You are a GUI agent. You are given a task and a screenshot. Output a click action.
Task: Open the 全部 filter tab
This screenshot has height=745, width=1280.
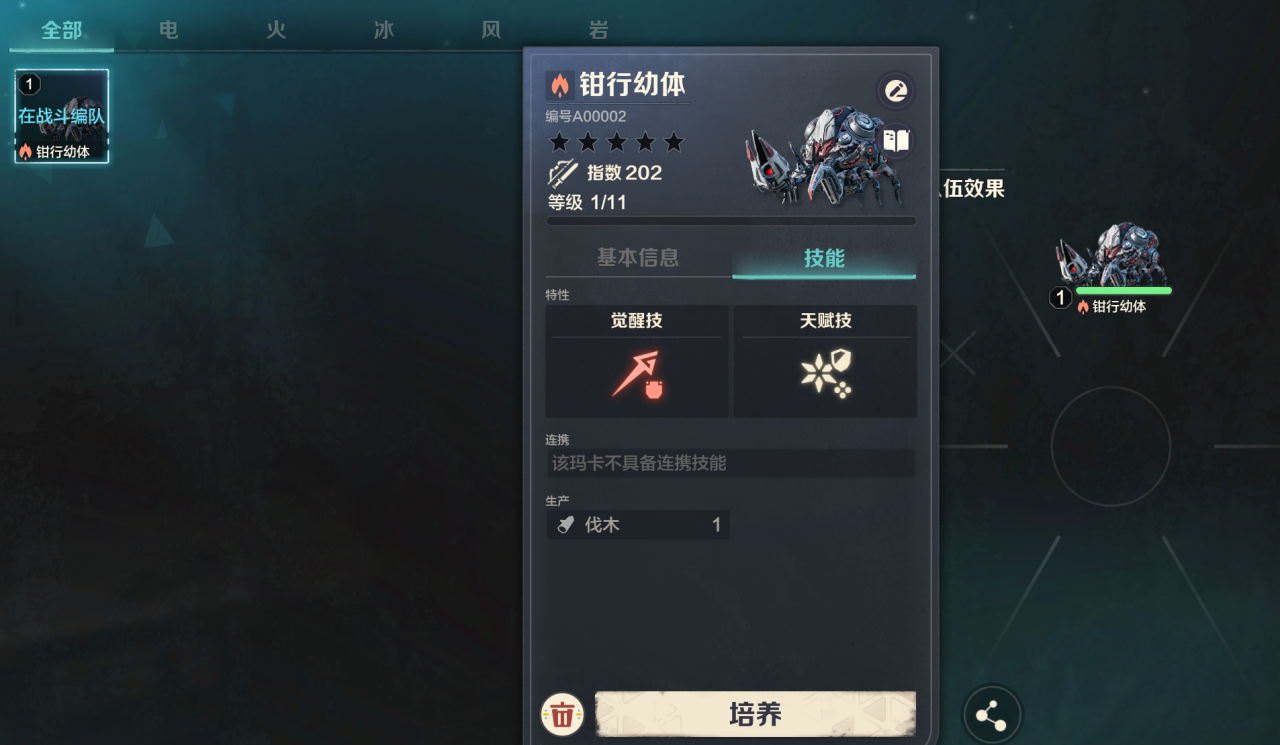[x=61, y=30]
